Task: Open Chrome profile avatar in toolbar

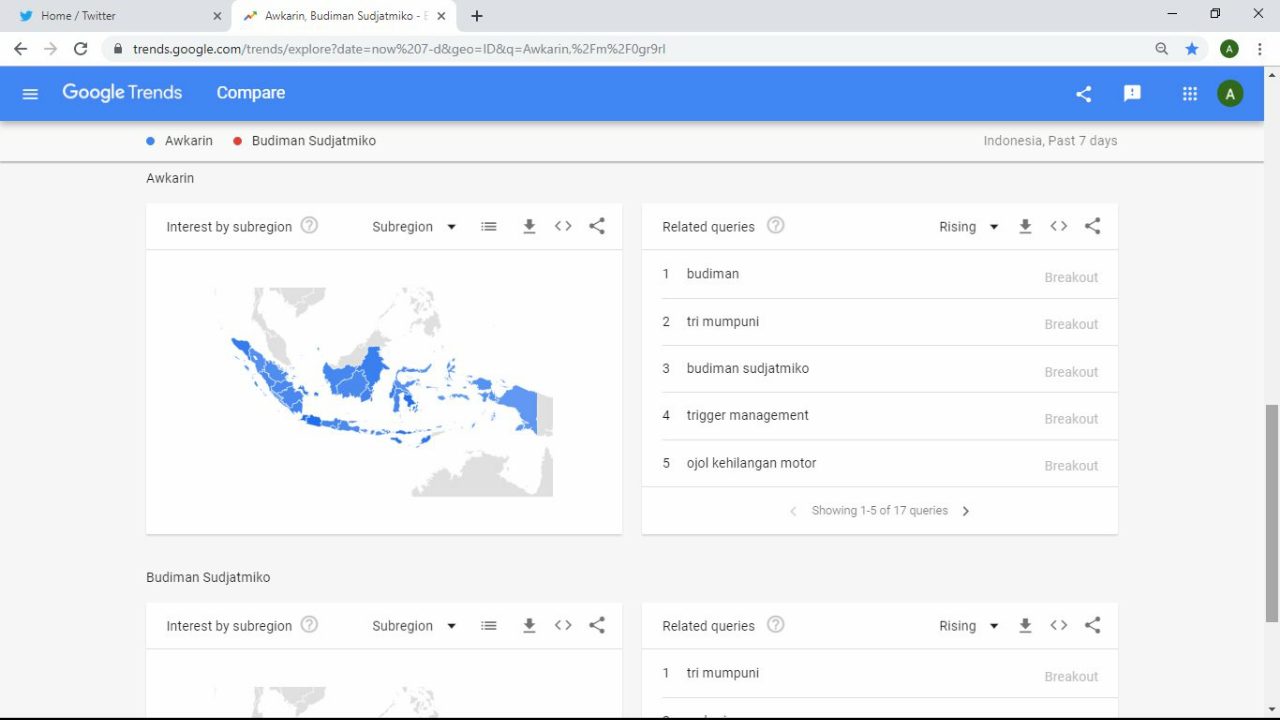Action: [1229, 48]
